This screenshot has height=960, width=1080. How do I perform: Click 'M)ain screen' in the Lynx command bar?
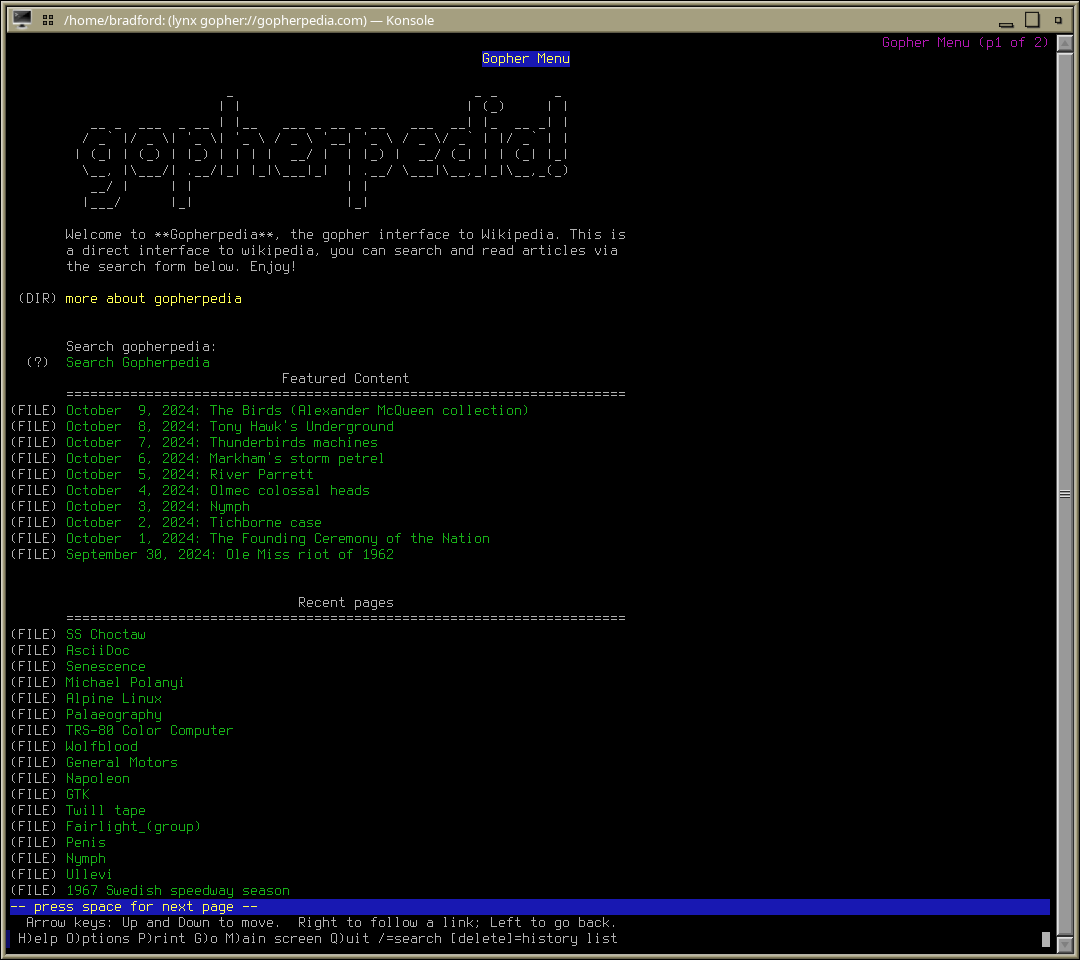point(274,939)
